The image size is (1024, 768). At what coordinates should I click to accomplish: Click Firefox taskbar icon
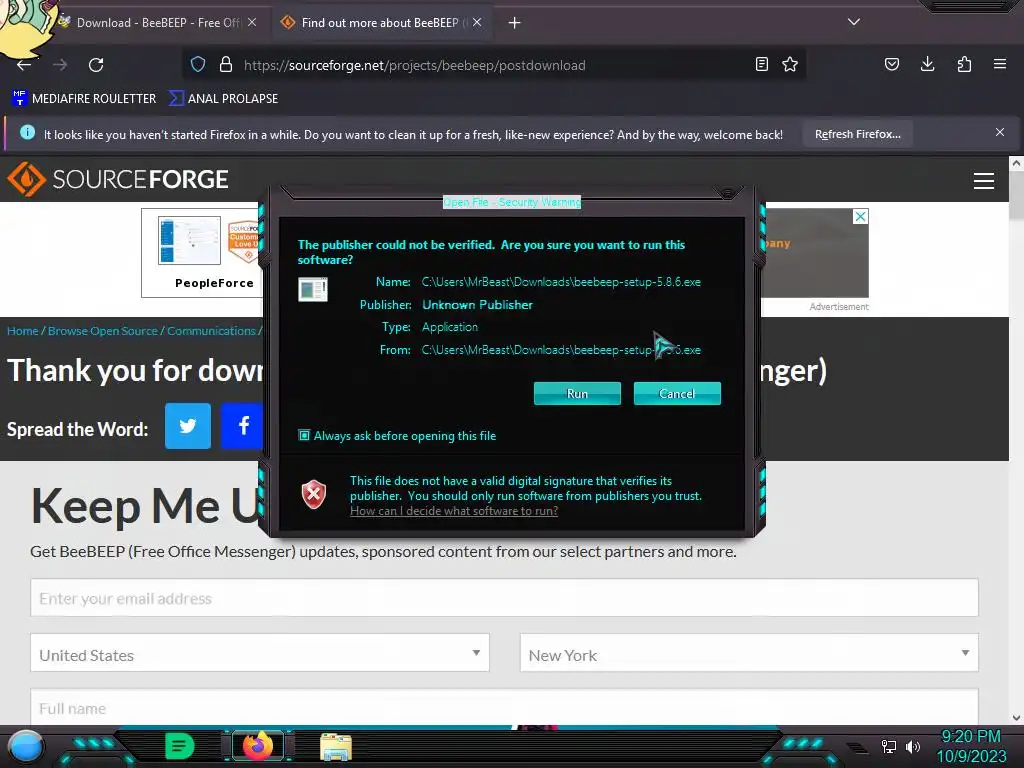[x=257, y=746]
